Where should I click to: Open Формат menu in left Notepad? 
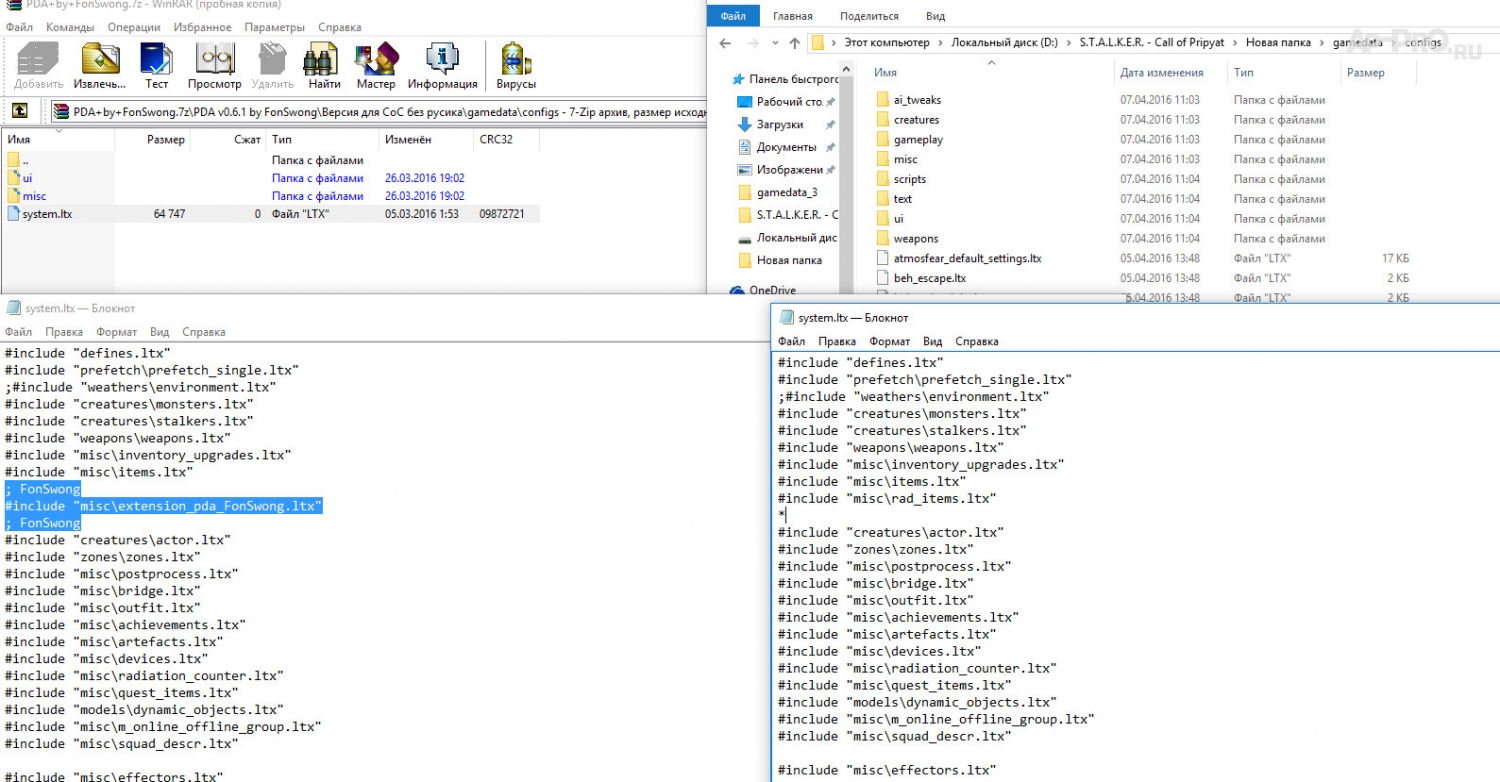tap(117, 332)
